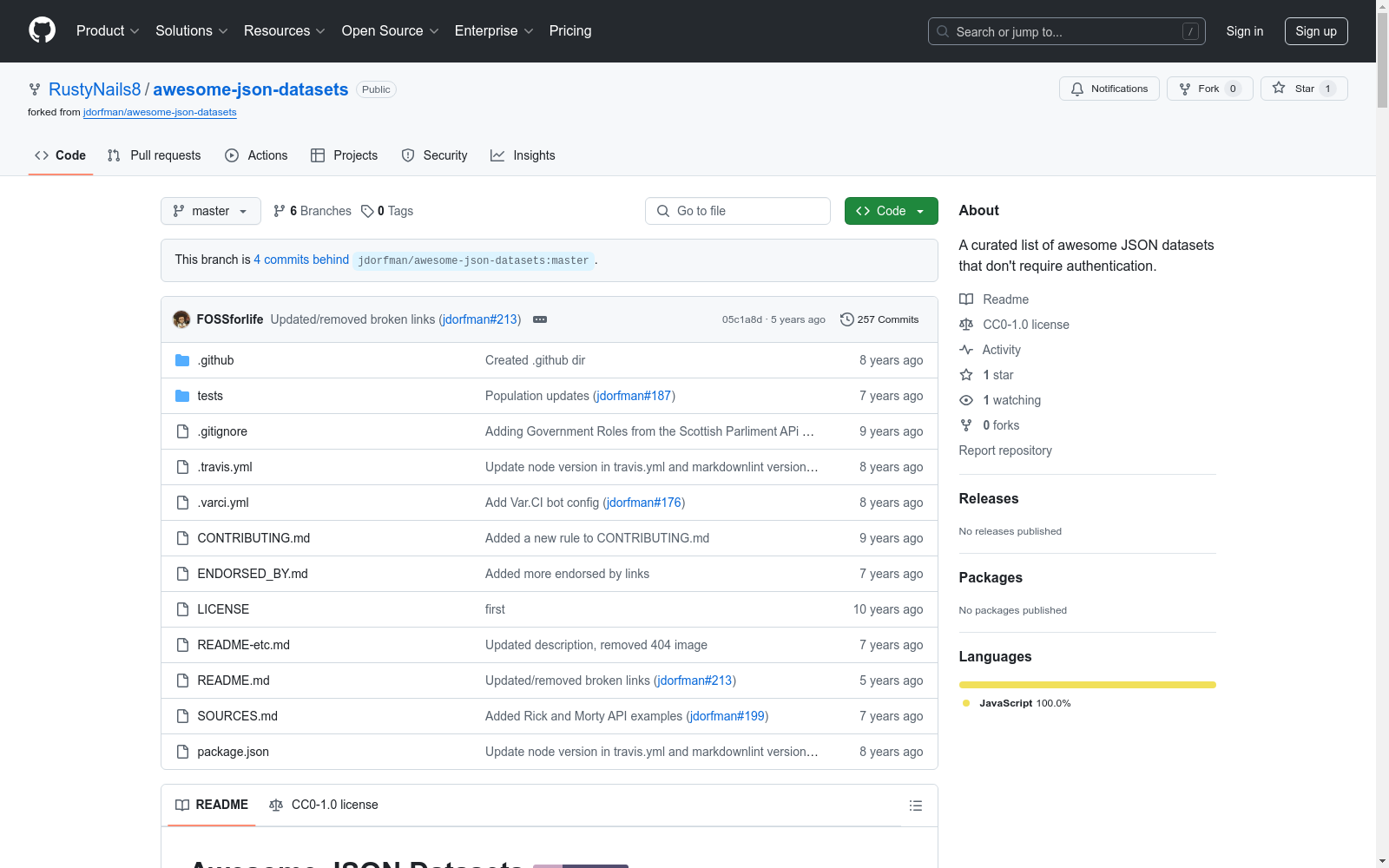This screenshot has height=868, width=1389.
Task: Expand the Open Source dropdown
Action: (391, 31)
